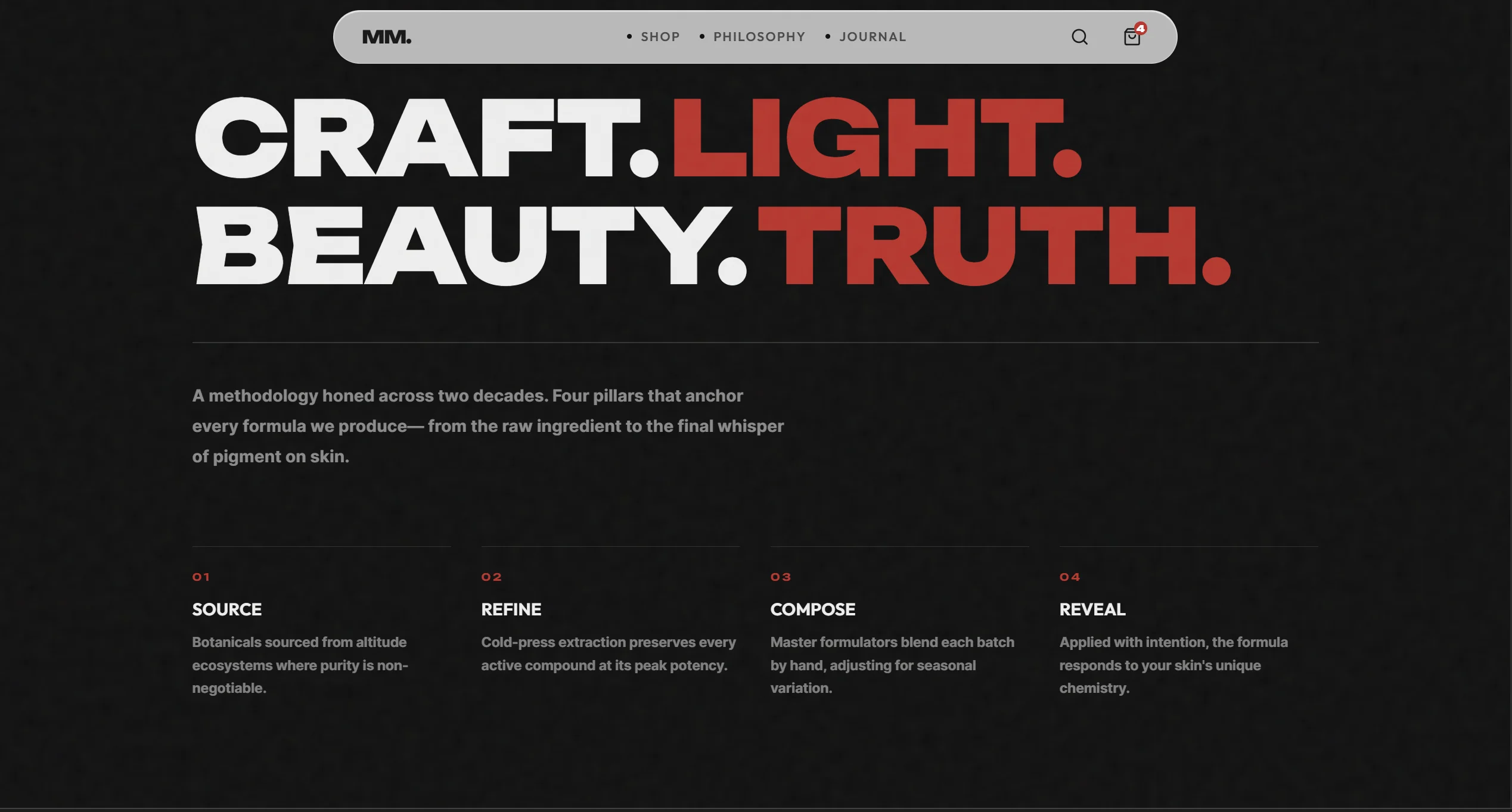
Task: Click the BEAUTY. headline word
Action: pyautogui.click(x=470, y=247)
